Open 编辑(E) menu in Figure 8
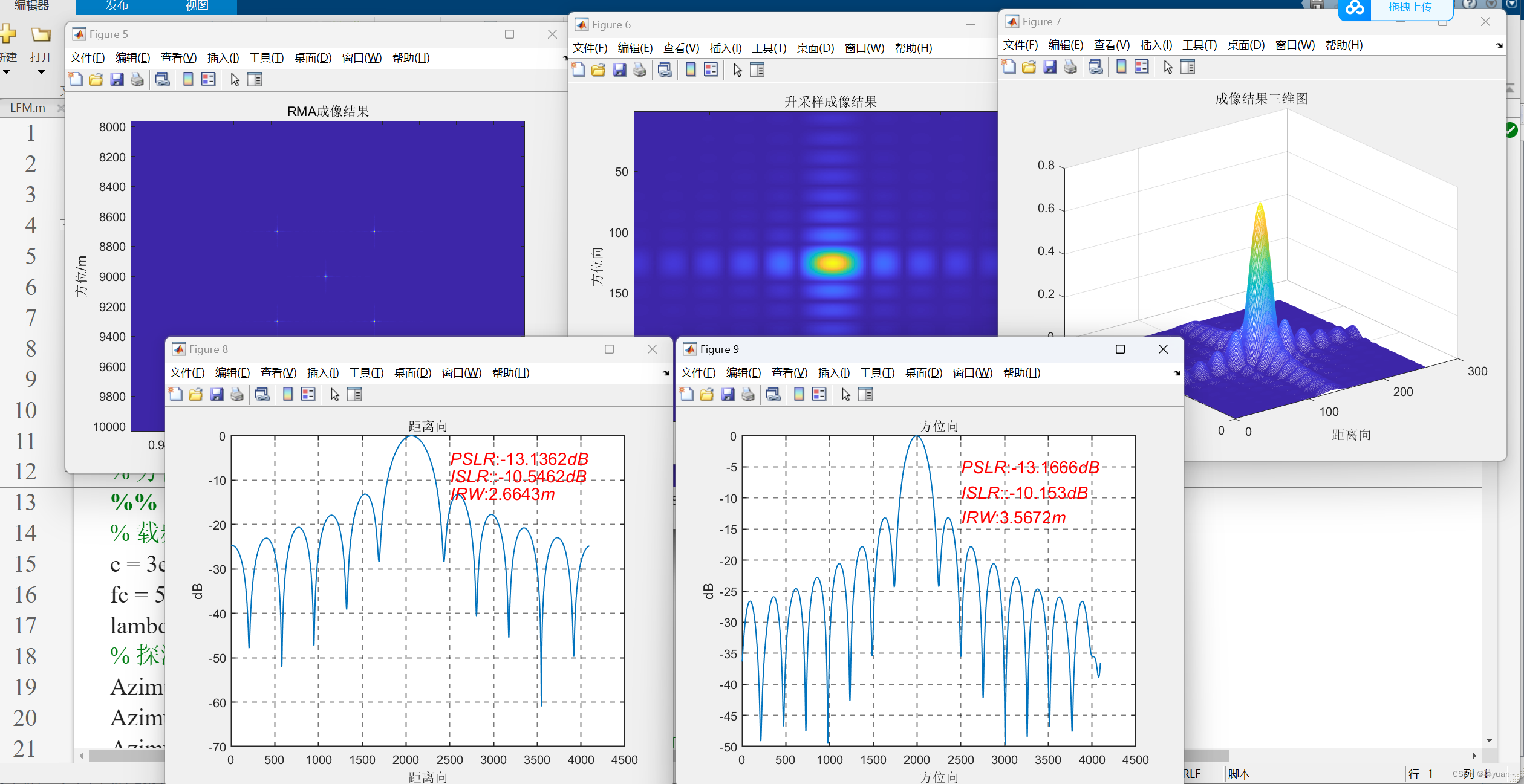This screenshot has height=784, width=1524. point(233,372)
